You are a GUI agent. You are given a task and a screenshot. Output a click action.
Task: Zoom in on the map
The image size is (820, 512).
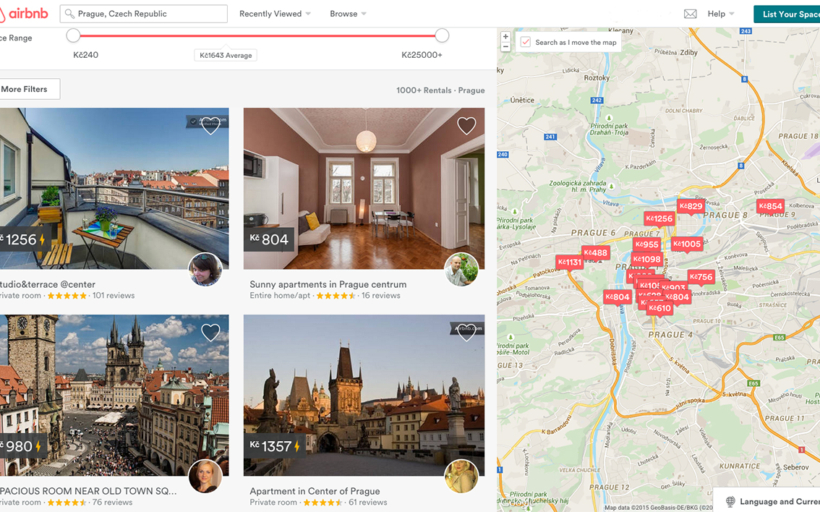click(x=506, y=37)
